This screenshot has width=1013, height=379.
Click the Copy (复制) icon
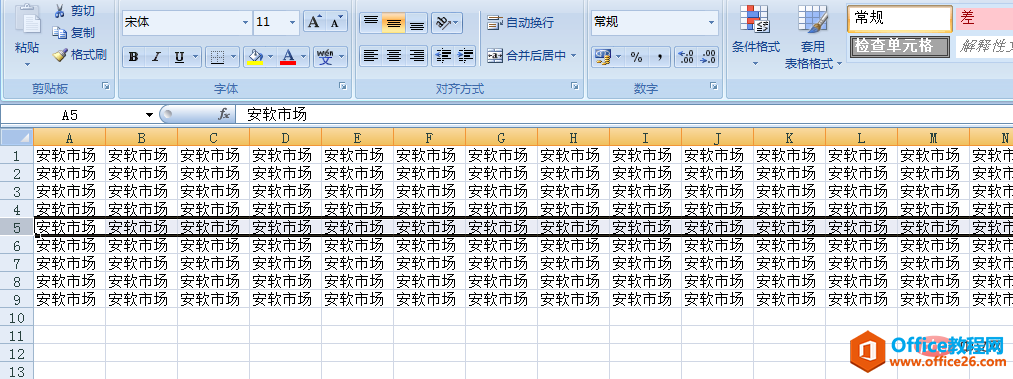(59, 33)
